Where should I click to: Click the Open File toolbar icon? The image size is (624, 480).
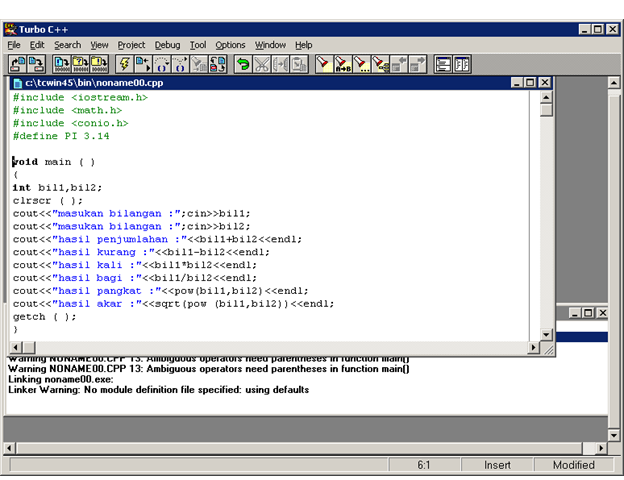point(17,64)
